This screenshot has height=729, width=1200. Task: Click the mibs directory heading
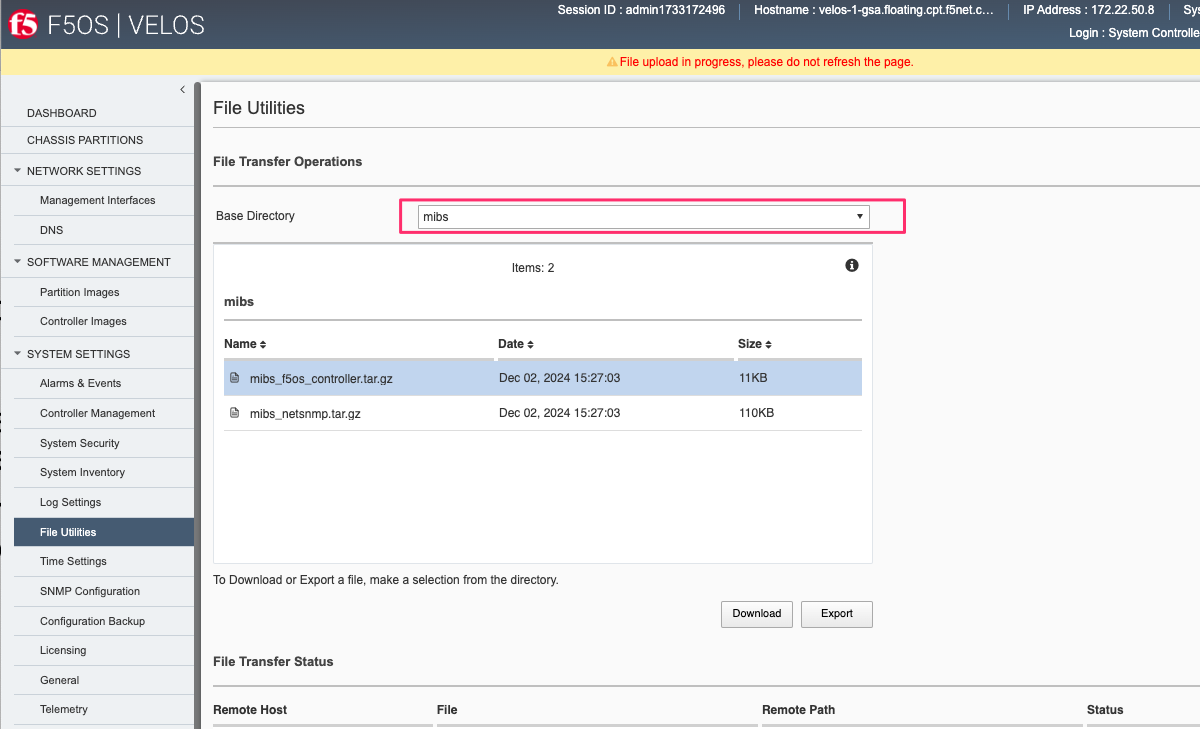coord(239,301)
